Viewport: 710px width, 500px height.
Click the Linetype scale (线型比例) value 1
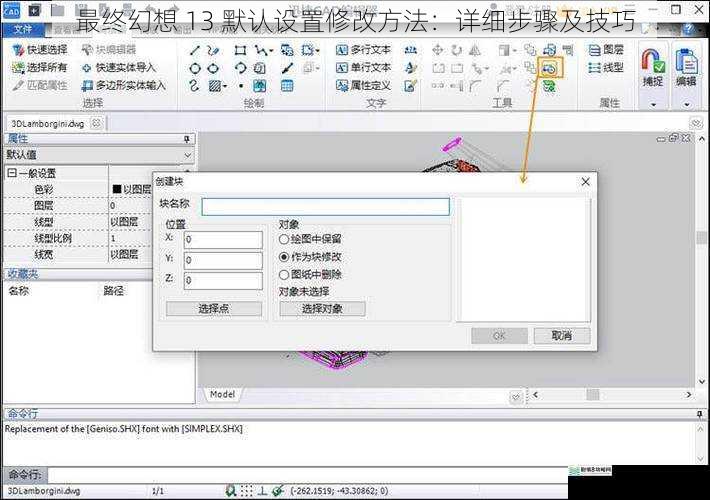coord(113,238)
